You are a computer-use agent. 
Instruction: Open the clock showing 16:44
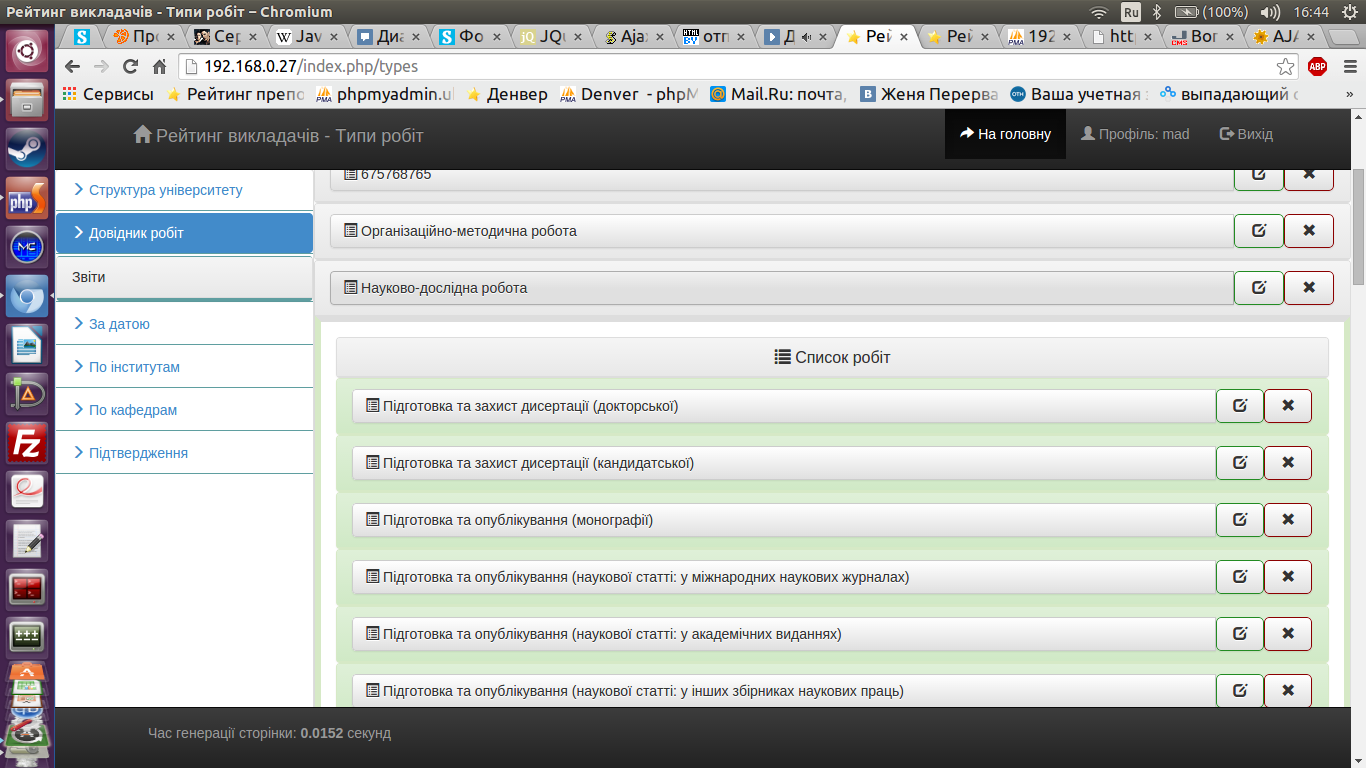click(x=1310, y=12)
